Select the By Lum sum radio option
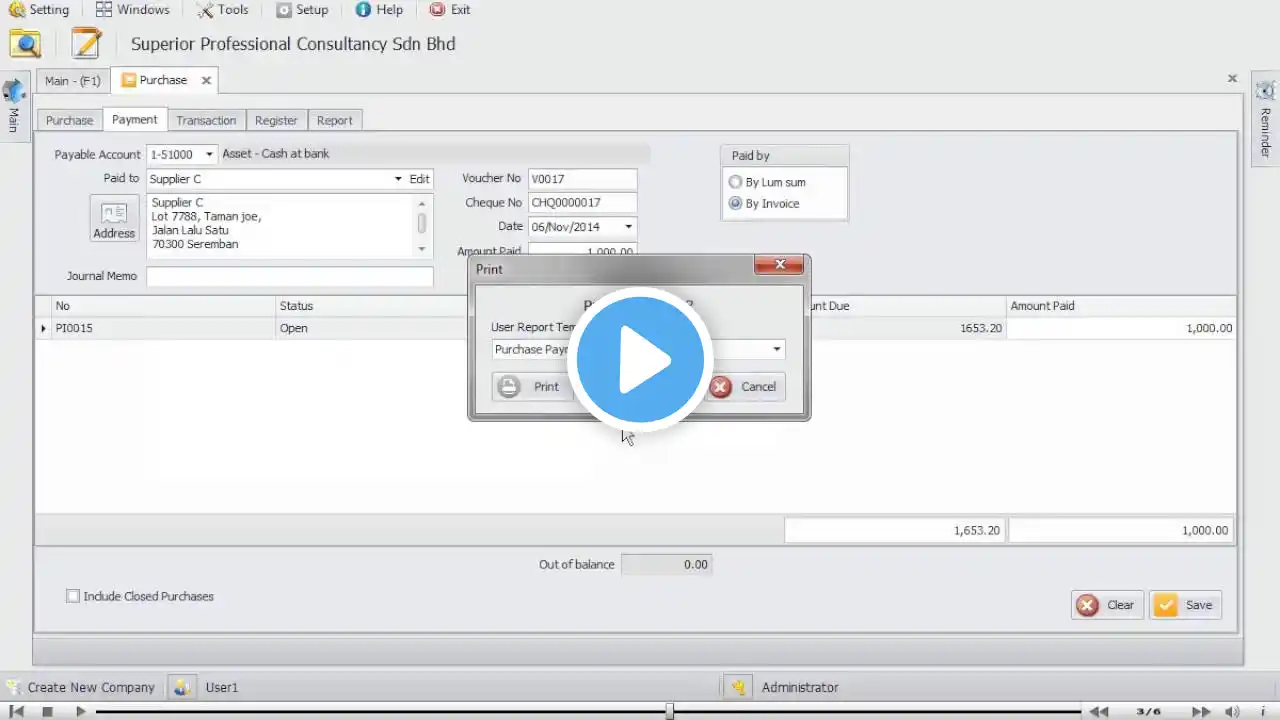The width and height of the screenshot is (1280, 720). [x=736, y=182]
